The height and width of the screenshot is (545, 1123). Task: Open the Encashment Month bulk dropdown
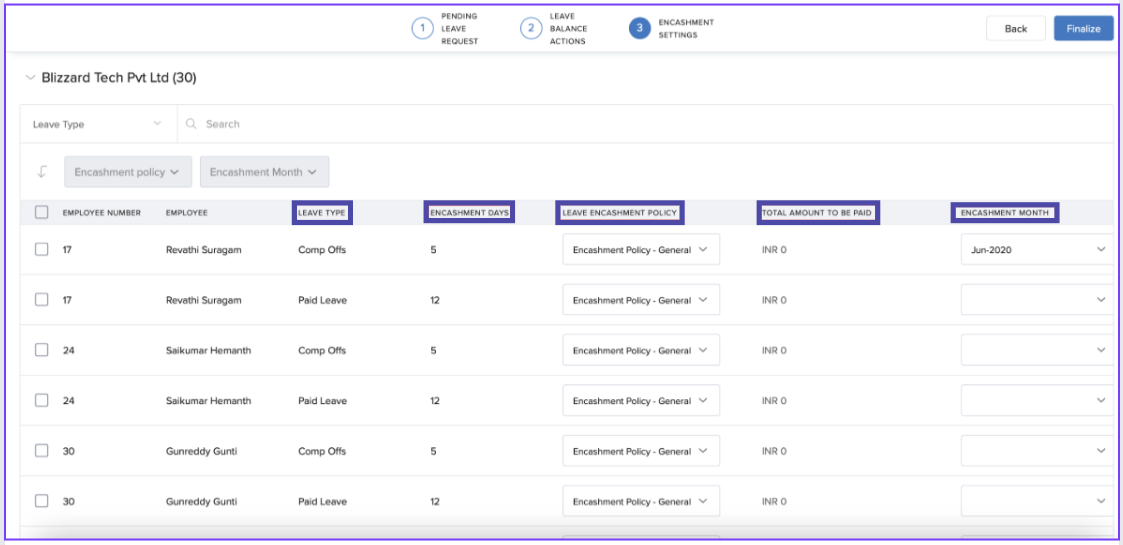pyautogui.click(x=264, y=172)
